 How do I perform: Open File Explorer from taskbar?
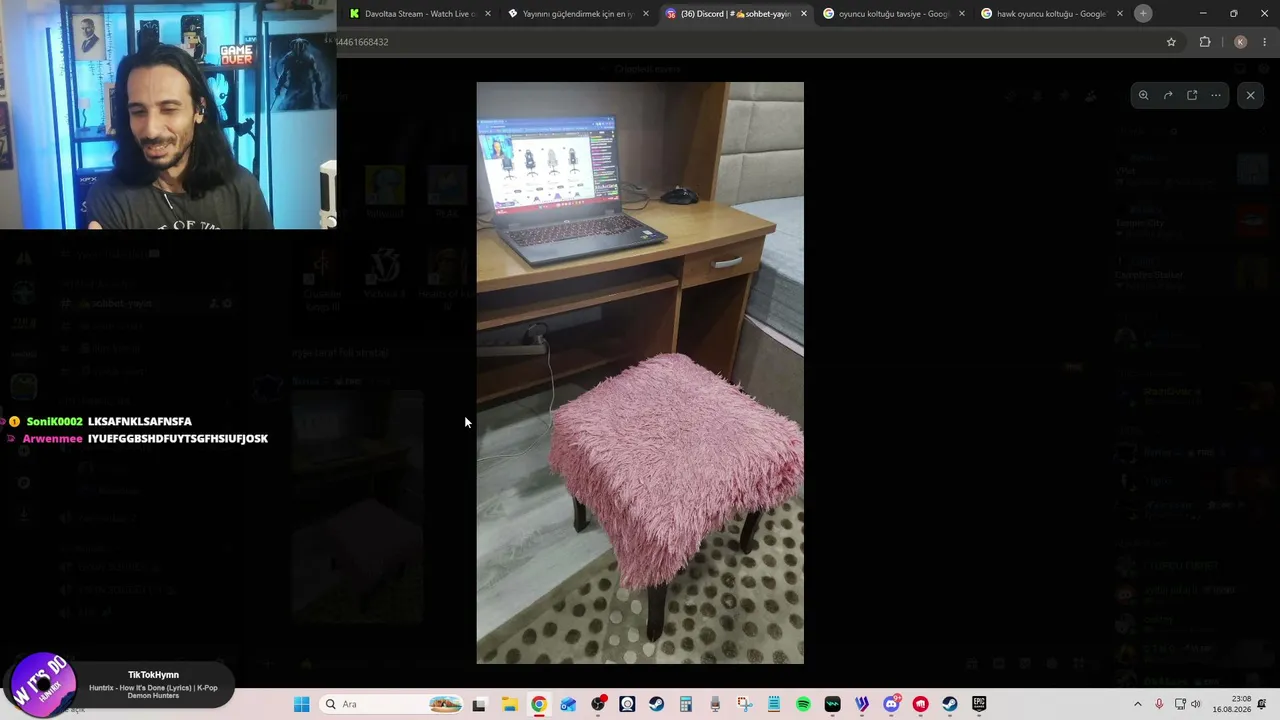coord(509,704)
